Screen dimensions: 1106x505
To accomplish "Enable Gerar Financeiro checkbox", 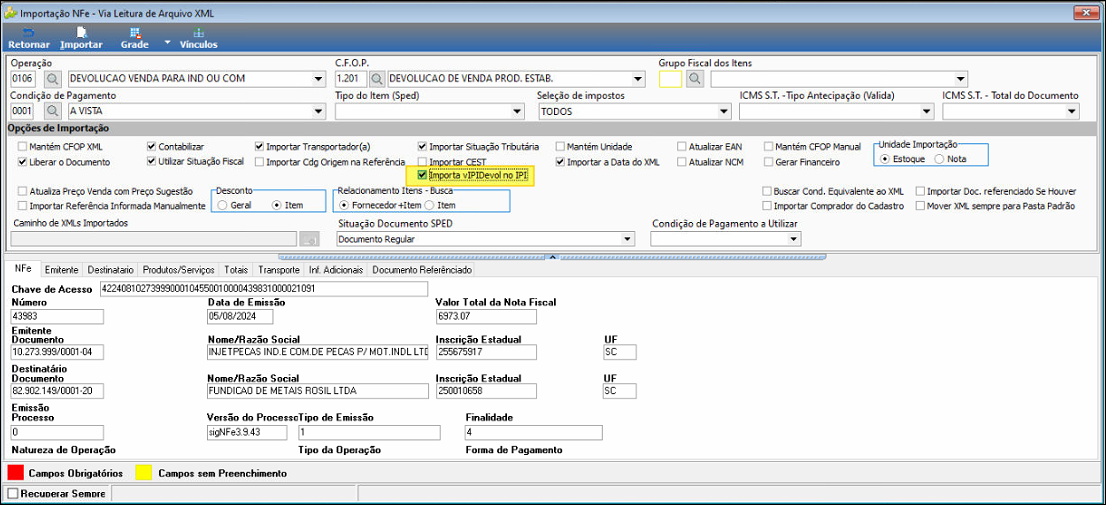I will coord(769,162).
